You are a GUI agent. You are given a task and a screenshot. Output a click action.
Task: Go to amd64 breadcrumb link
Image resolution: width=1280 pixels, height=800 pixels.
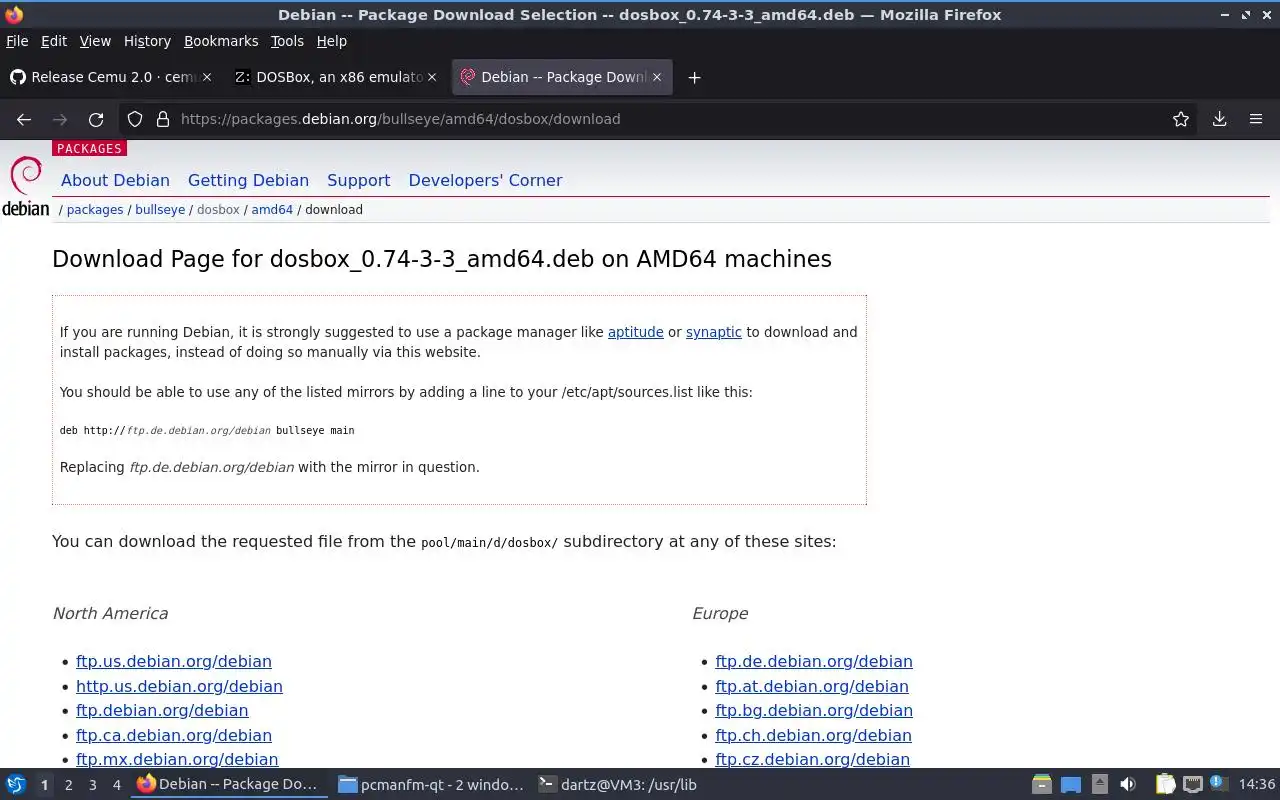tap(272, 210)
